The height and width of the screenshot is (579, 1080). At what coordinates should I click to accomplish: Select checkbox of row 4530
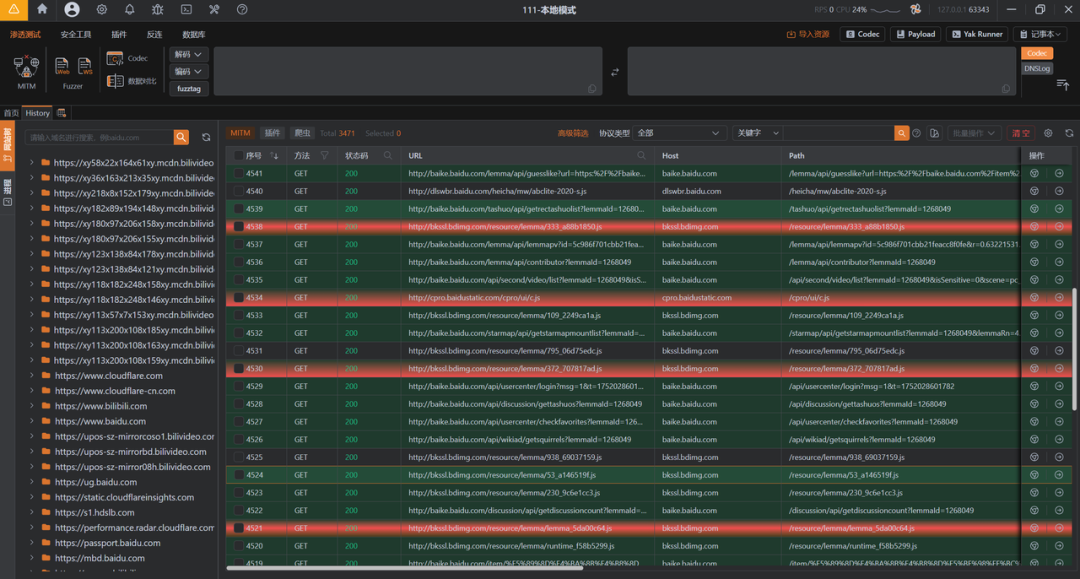[x=238, y=368]
